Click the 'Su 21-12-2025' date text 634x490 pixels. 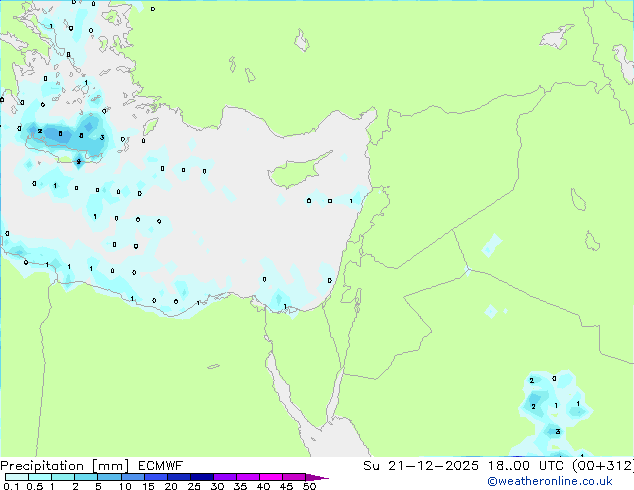tap(421, 466)
